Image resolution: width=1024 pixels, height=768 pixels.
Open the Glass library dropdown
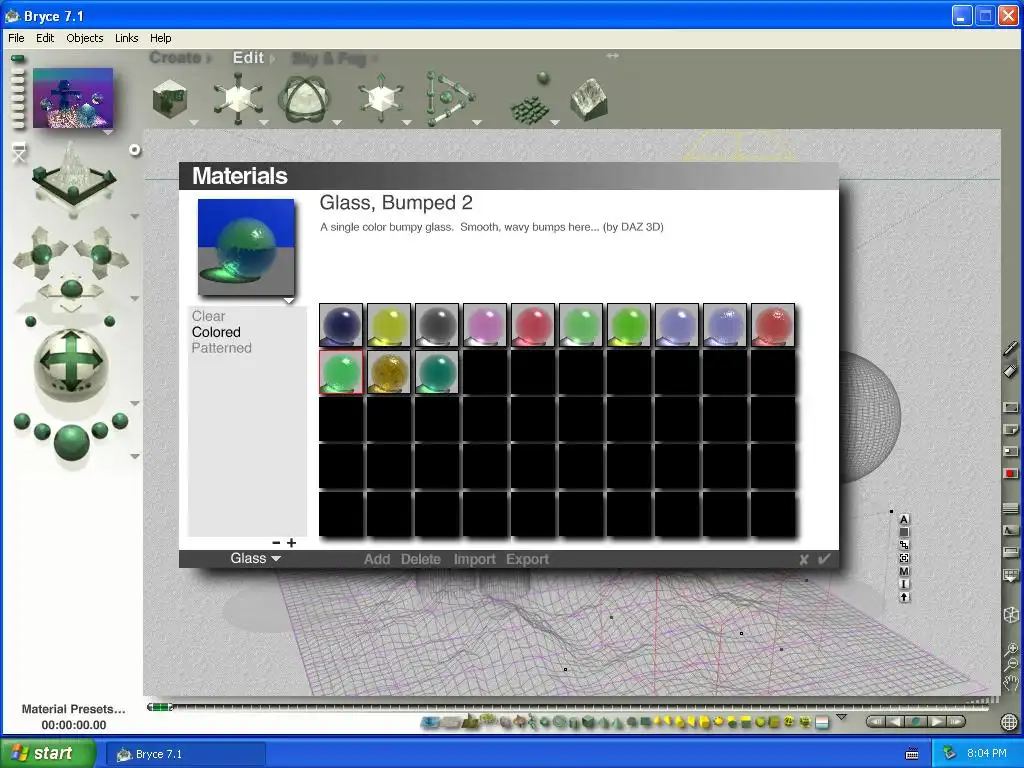(255, 558)
